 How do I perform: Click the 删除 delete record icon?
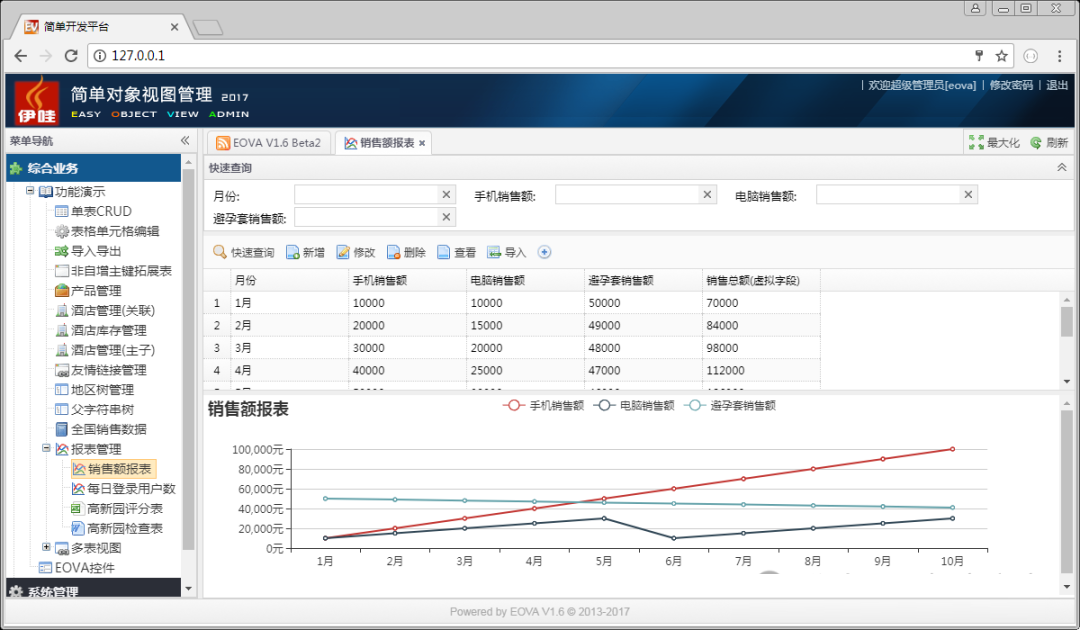(x=394, y=253)
